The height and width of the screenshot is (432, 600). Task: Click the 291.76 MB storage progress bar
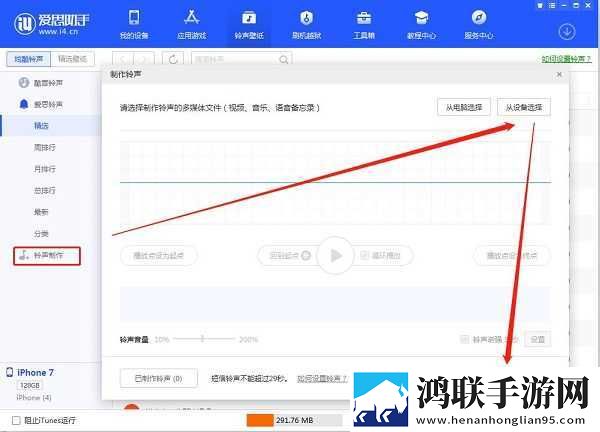tap(295, 420)
